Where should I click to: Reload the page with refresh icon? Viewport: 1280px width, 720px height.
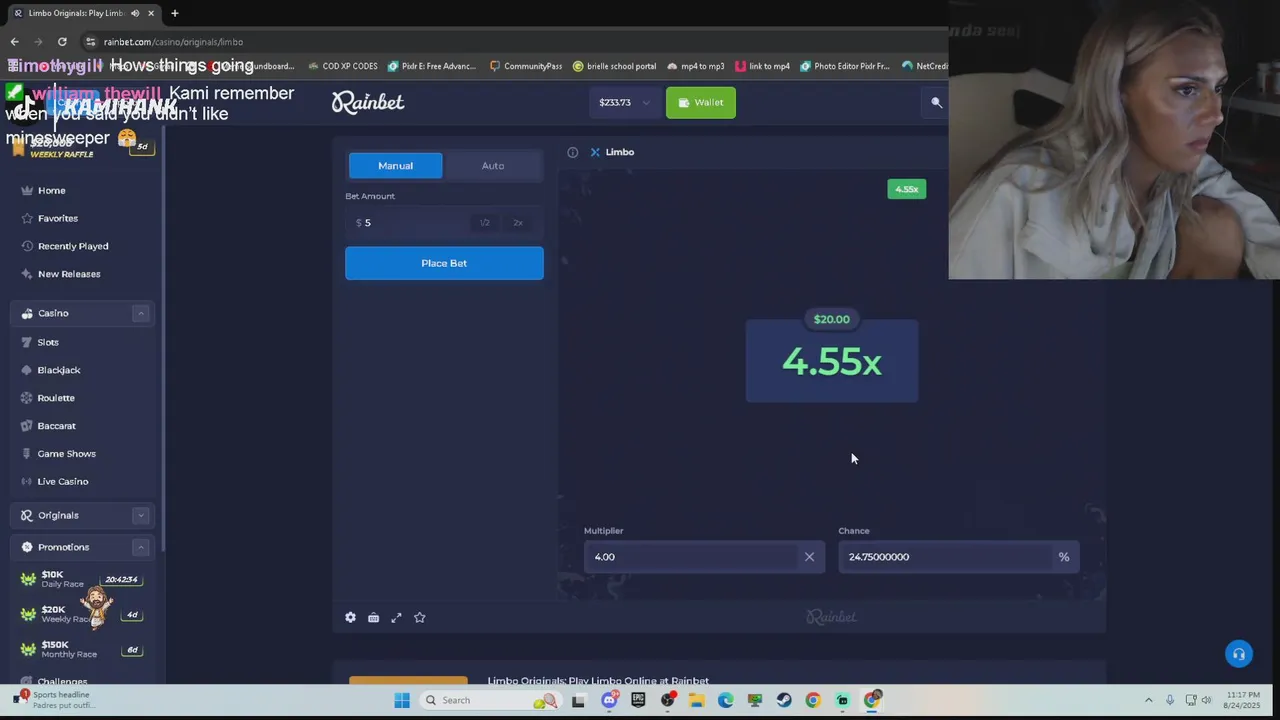click(62, 42)
